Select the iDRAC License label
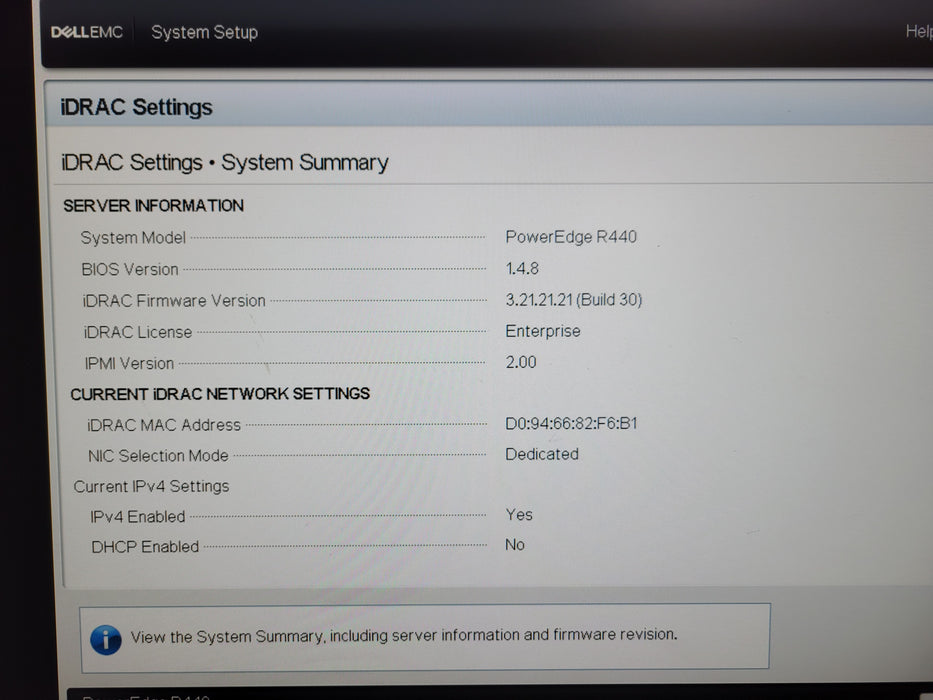The height and width of the screenshot is (700, 933). [137, 332]
